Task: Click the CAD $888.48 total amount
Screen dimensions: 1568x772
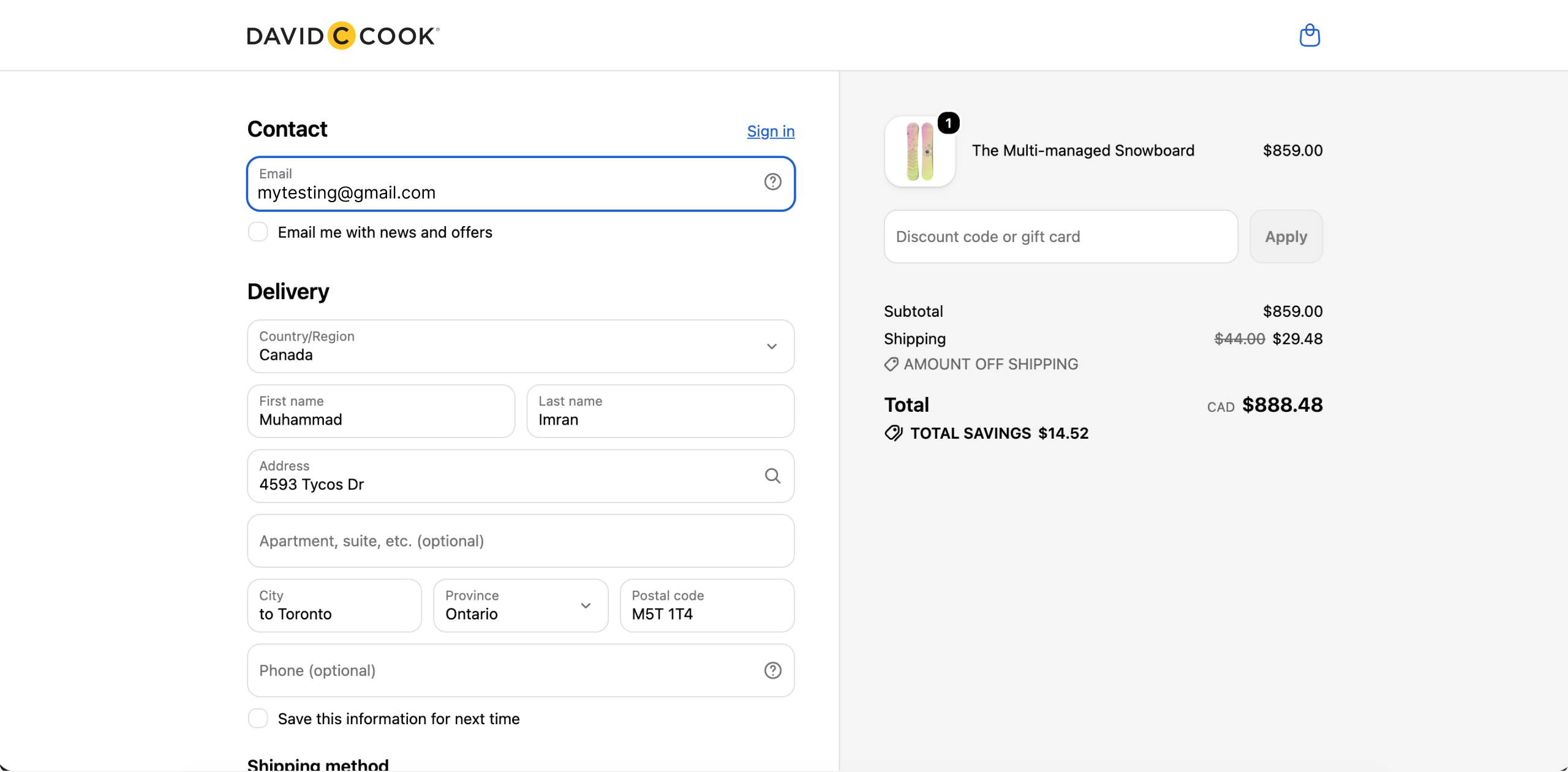Action: coord(1265,405)
